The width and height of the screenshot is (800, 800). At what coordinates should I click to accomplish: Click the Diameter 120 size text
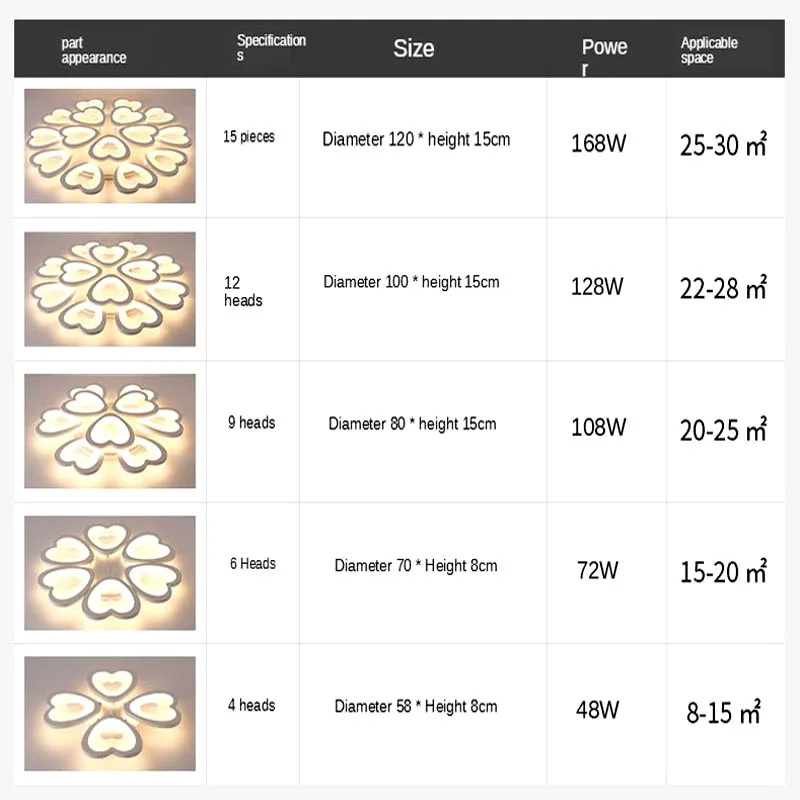coord(416,139)
